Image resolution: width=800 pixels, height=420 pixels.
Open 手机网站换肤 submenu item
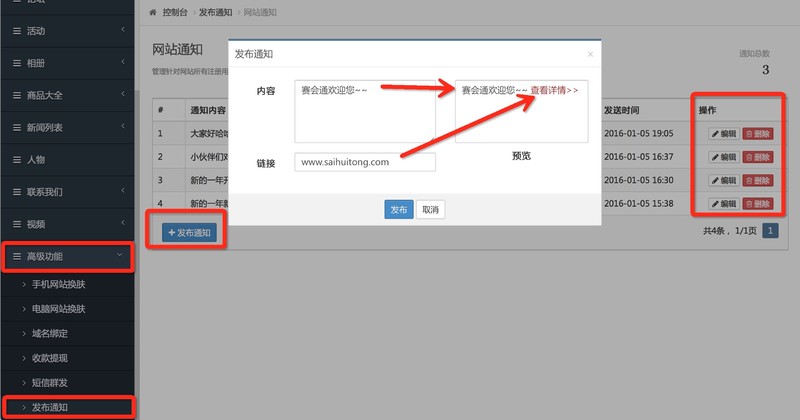tap(67, 284)
